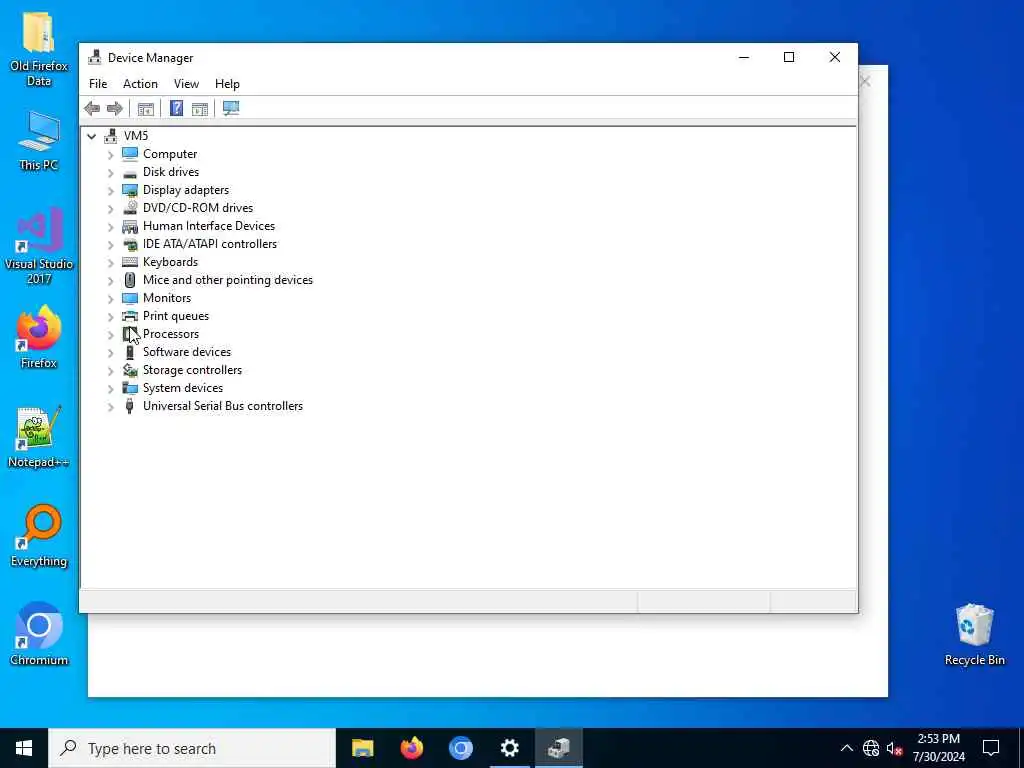Click Show/Hide Action Pane toolbar icon
The width and height of the screenshot is (1024, 768).
(200, 108)
